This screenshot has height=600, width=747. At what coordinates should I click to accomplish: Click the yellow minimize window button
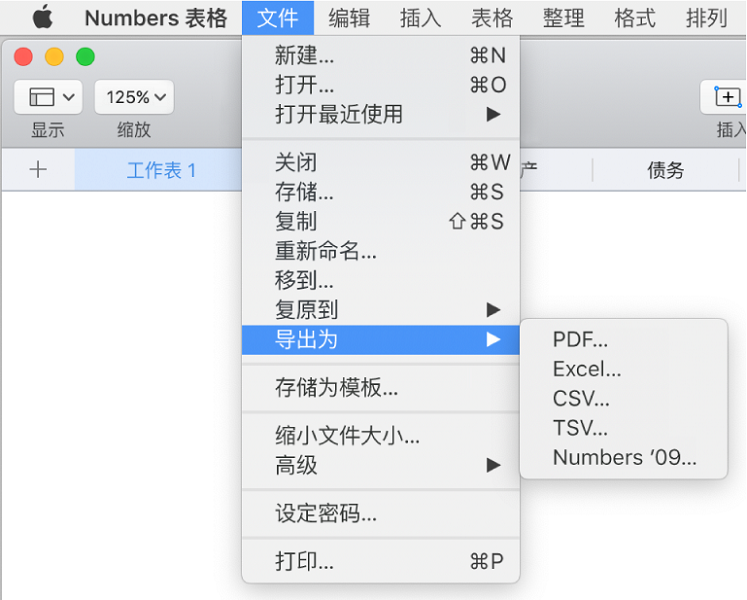click(54, 57)
